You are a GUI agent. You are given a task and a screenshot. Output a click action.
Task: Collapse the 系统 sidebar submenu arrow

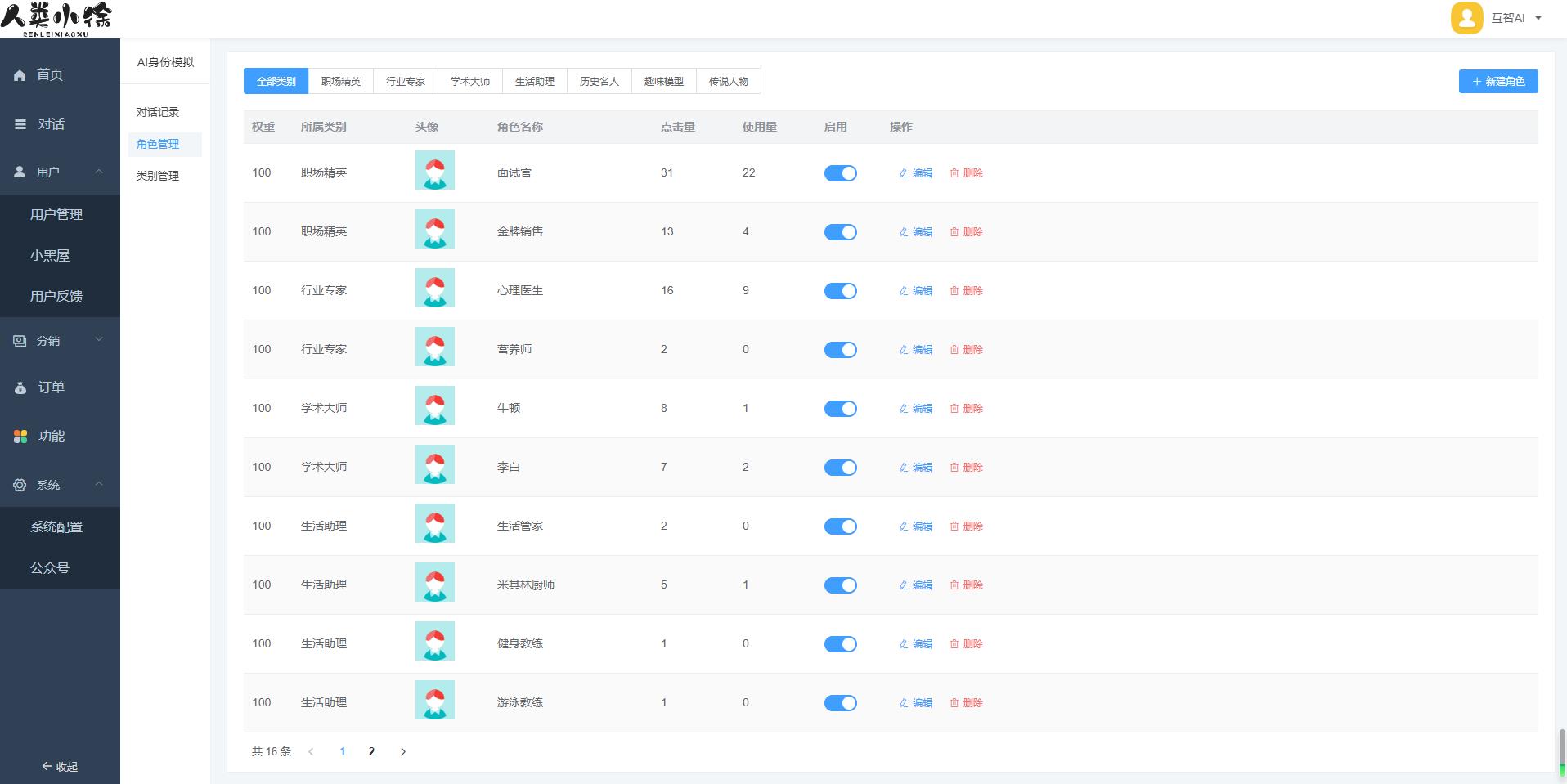pyautogui.click(x=99, y=484)
